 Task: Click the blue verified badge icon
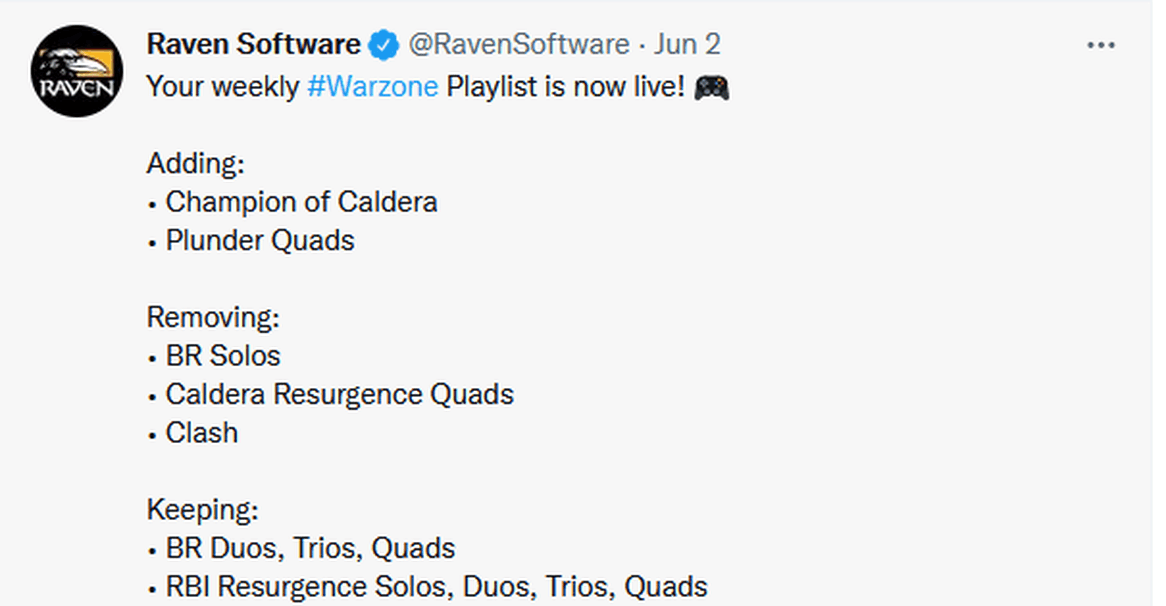(384, 45)
